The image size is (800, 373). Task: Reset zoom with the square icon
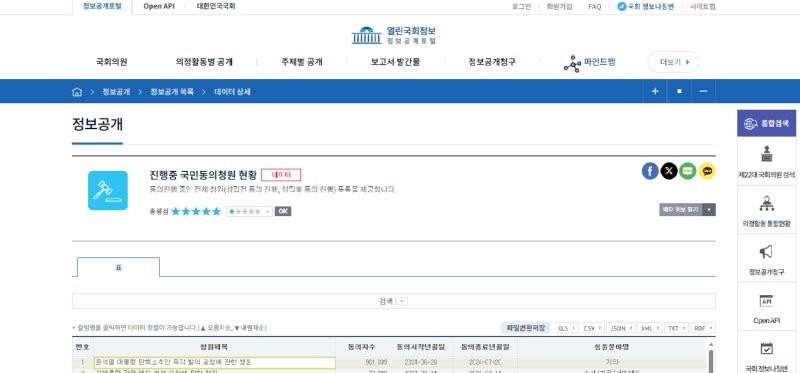pyautogui.click(x=679, y=91)
